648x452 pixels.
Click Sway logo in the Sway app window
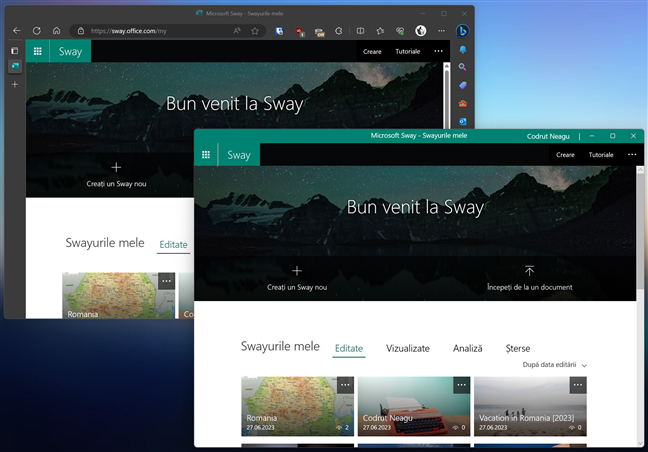[239, 155]
